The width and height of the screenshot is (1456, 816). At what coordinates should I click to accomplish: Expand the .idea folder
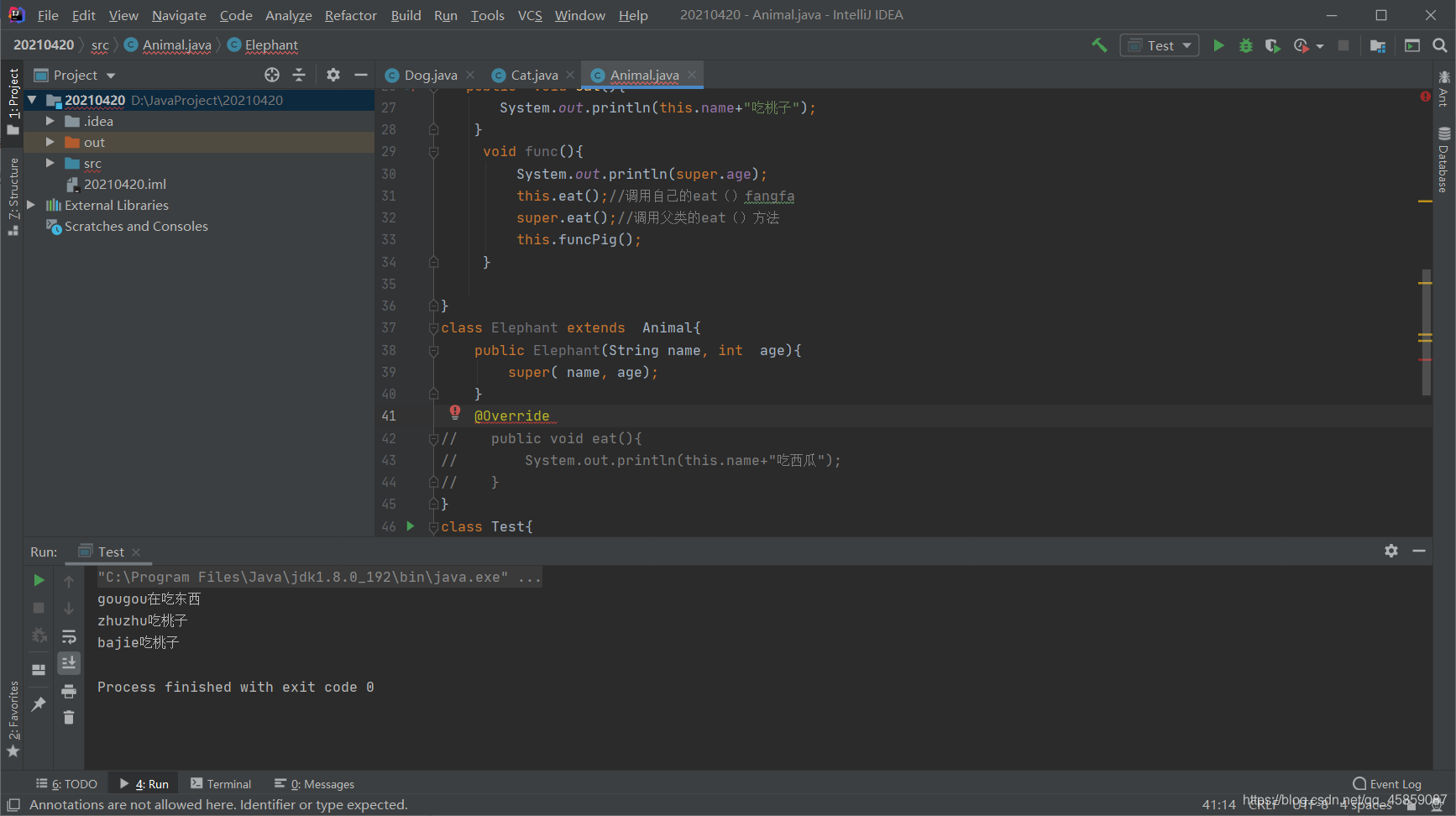50,121
